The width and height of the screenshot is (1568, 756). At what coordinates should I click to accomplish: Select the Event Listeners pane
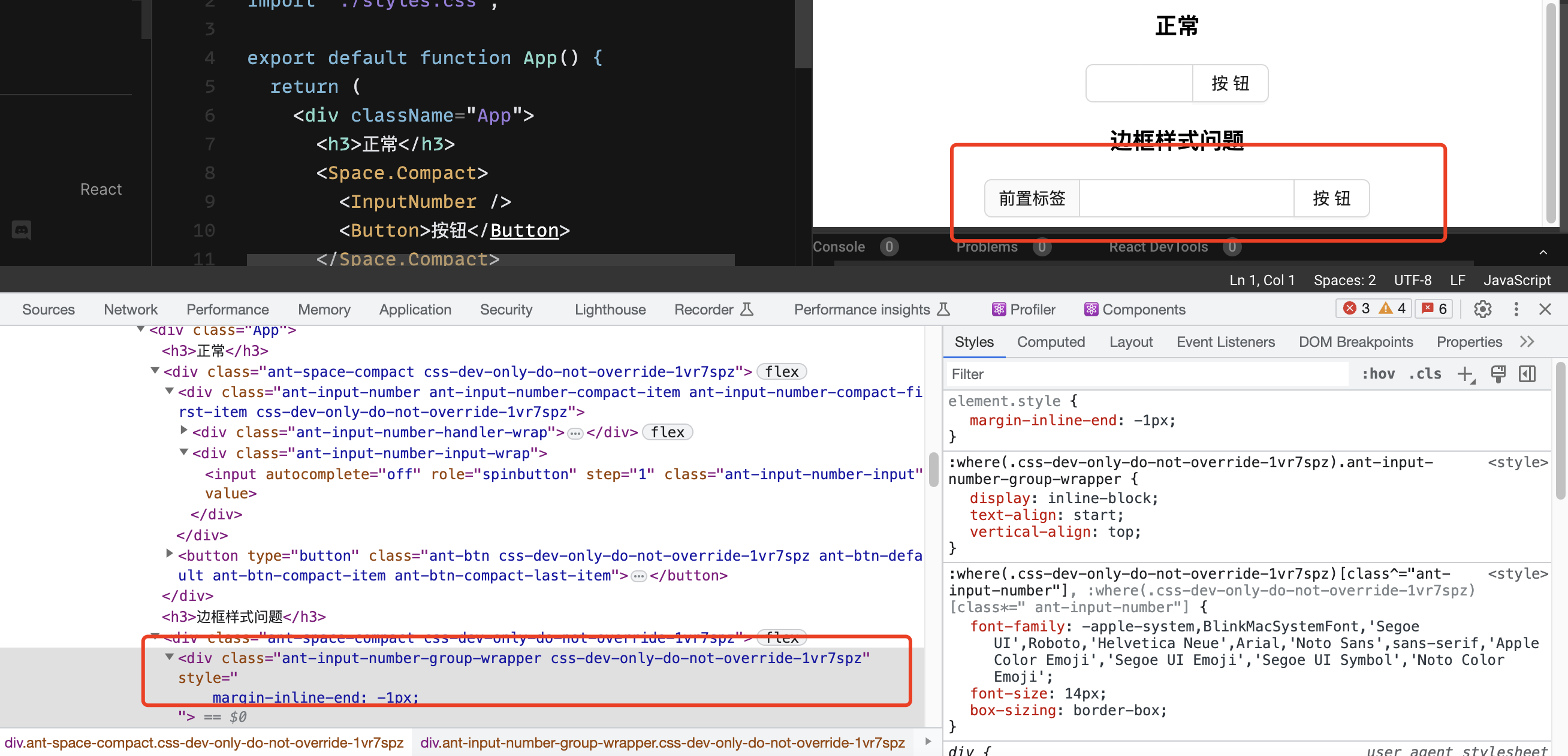(x=1225, y=341)
